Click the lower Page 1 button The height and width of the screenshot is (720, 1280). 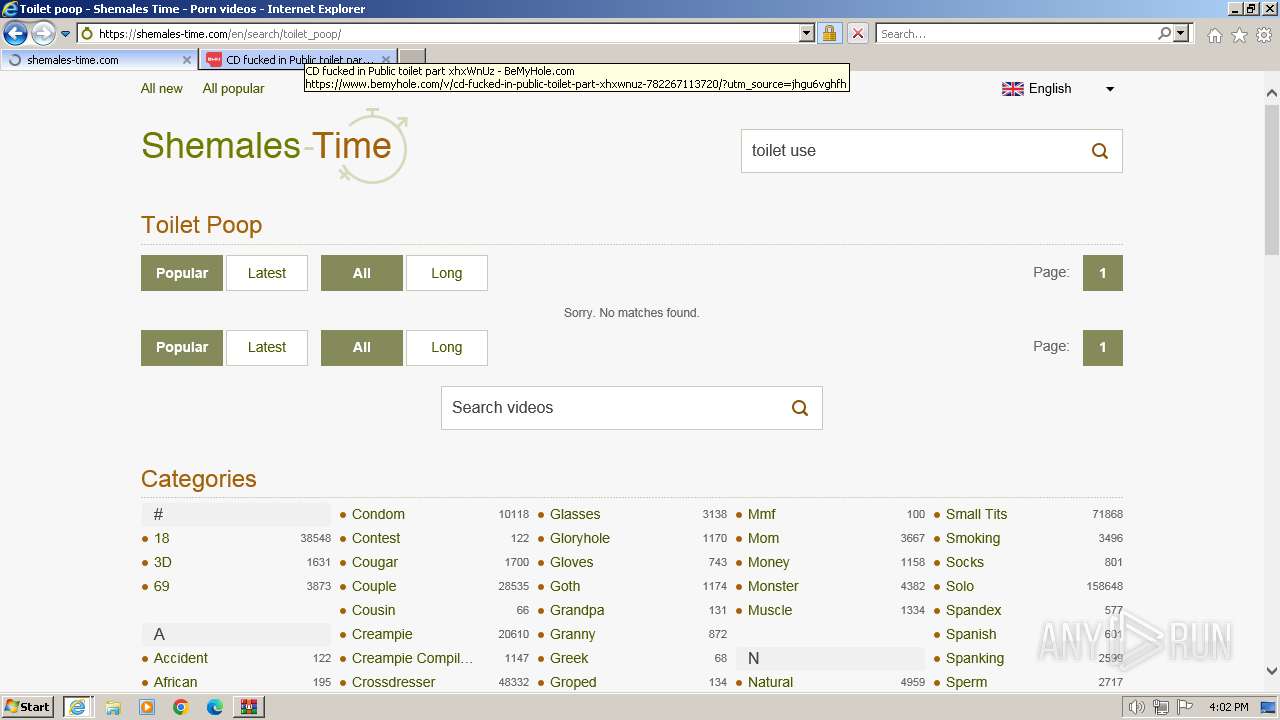1103,347
